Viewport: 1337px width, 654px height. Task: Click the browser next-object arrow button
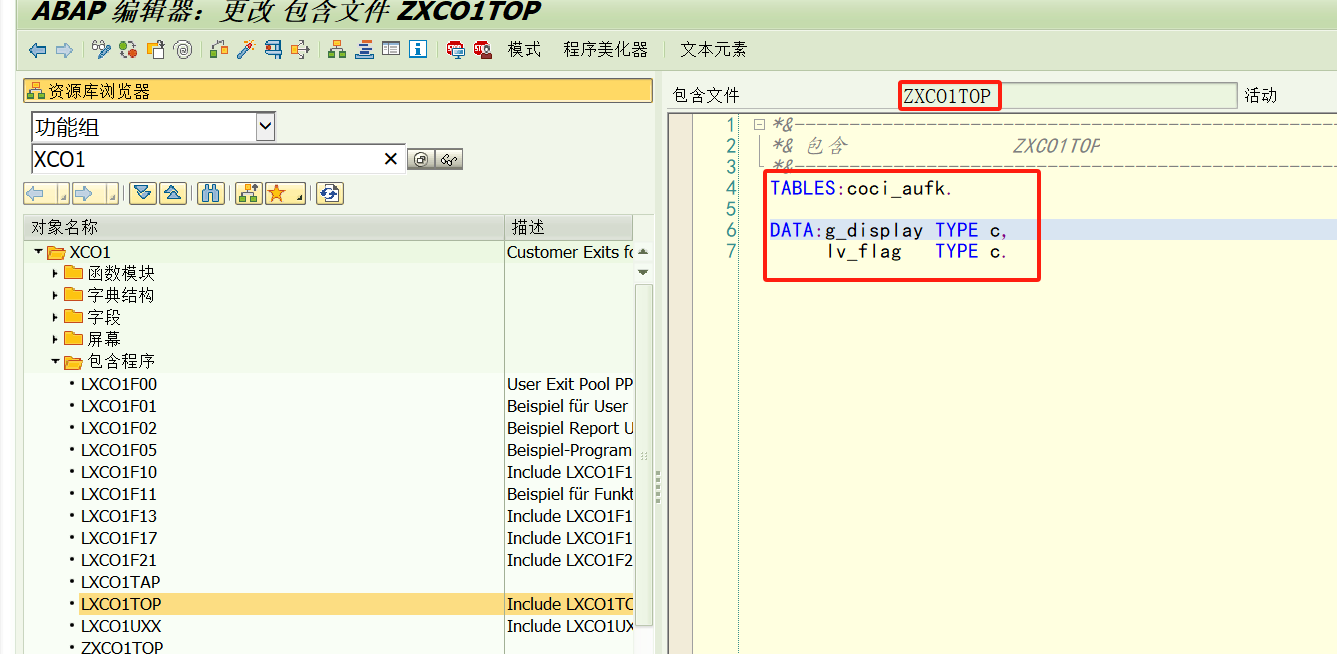(95, 194)
